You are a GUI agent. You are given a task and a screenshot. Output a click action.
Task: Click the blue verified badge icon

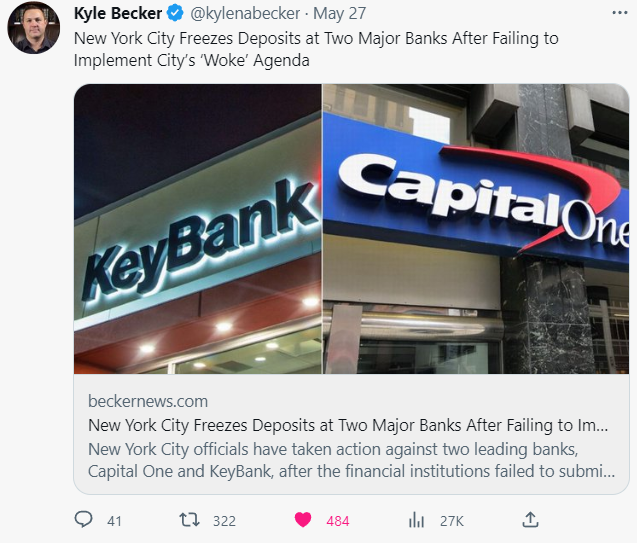(x=175, y=13)
